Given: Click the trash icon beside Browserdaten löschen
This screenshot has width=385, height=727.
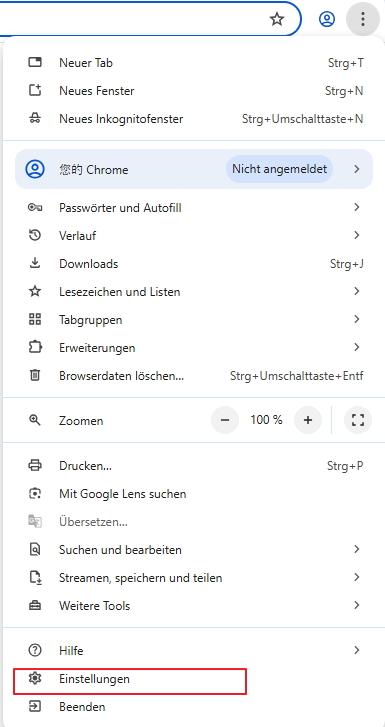Looking at the screenshot, I should coord(35,375).
